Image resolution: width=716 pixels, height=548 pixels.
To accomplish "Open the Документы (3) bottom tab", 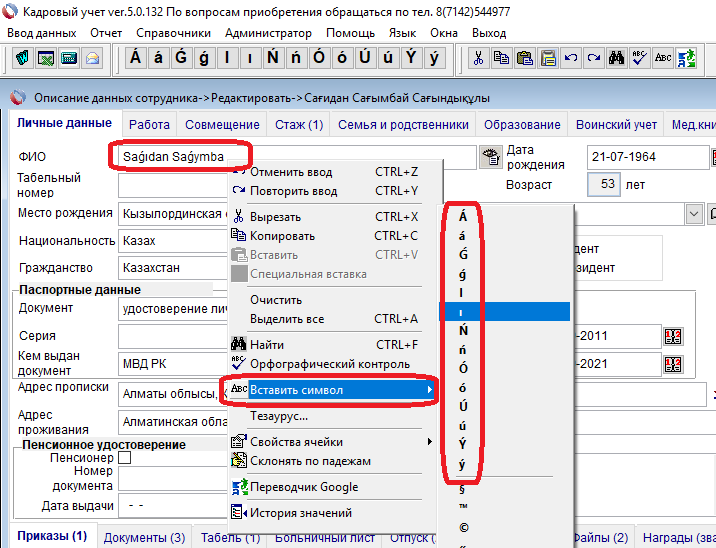I will pyautogui.click(x=144, y=537).
